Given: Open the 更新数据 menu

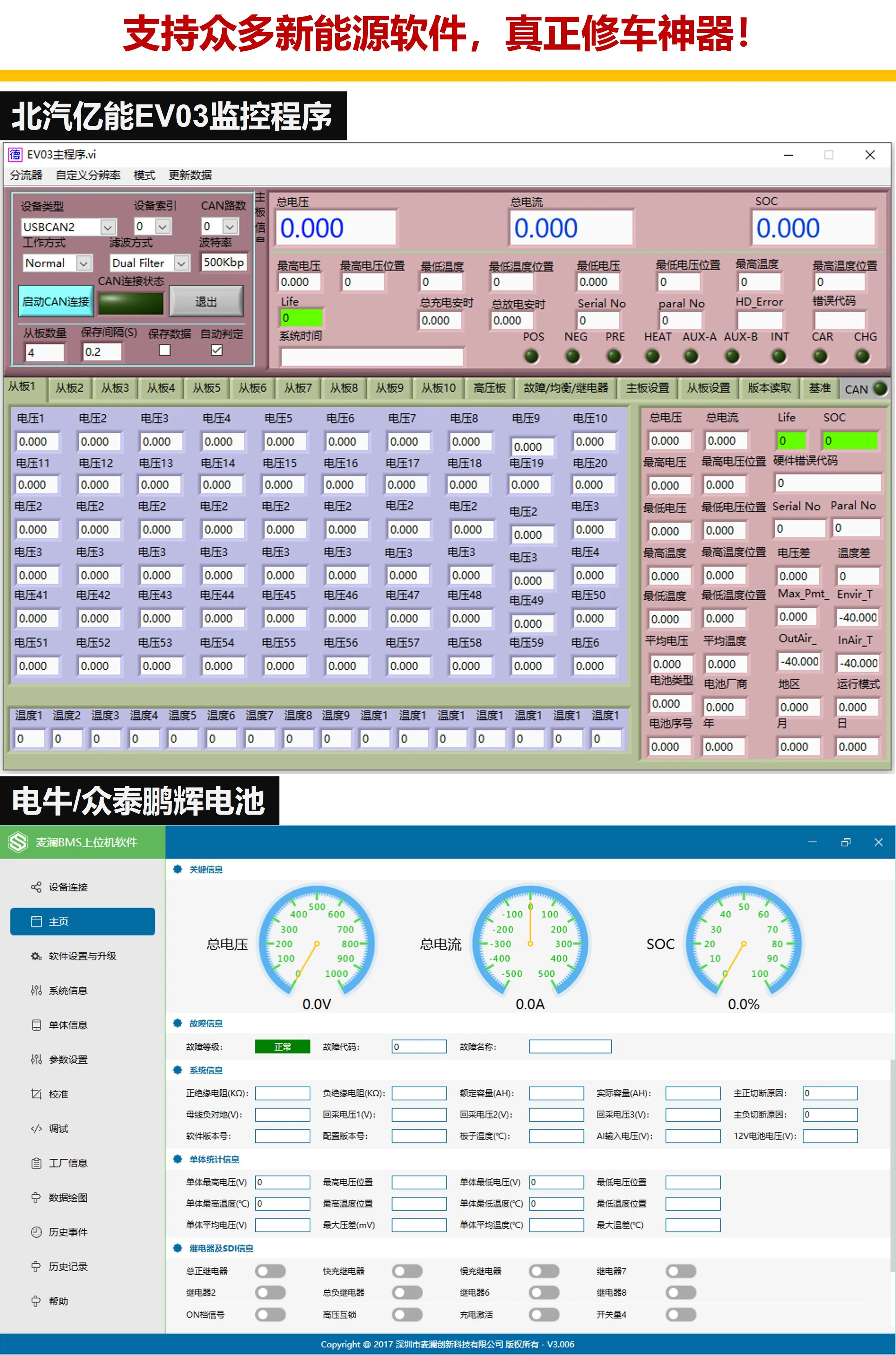Looking at the screenshot, I should point(190,175).
